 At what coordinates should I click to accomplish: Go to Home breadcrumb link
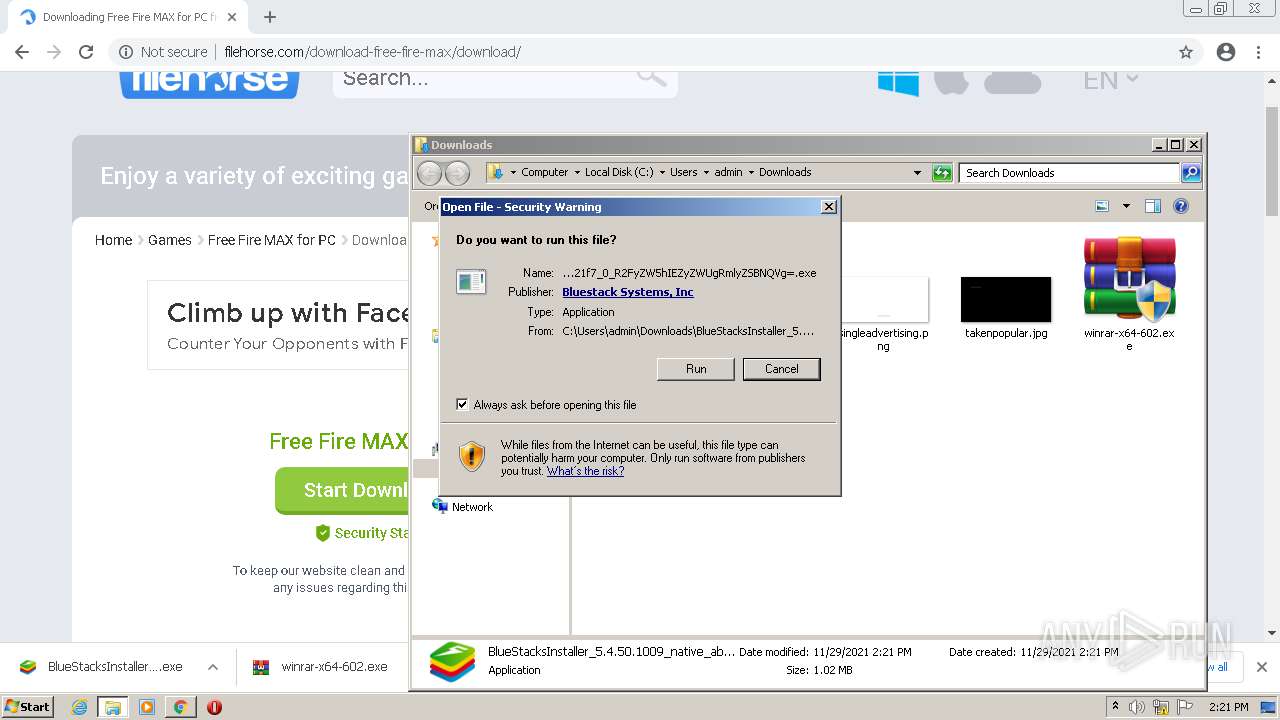(x=113, y=240)
